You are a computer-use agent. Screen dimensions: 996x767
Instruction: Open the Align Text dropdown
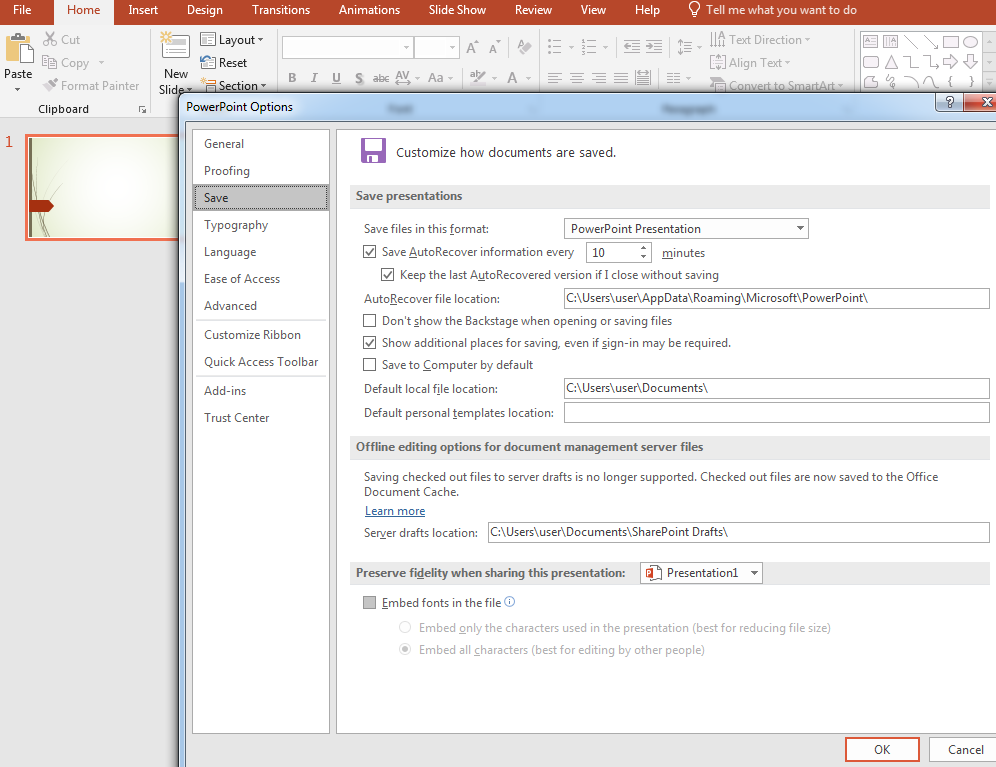coord(750,62)
